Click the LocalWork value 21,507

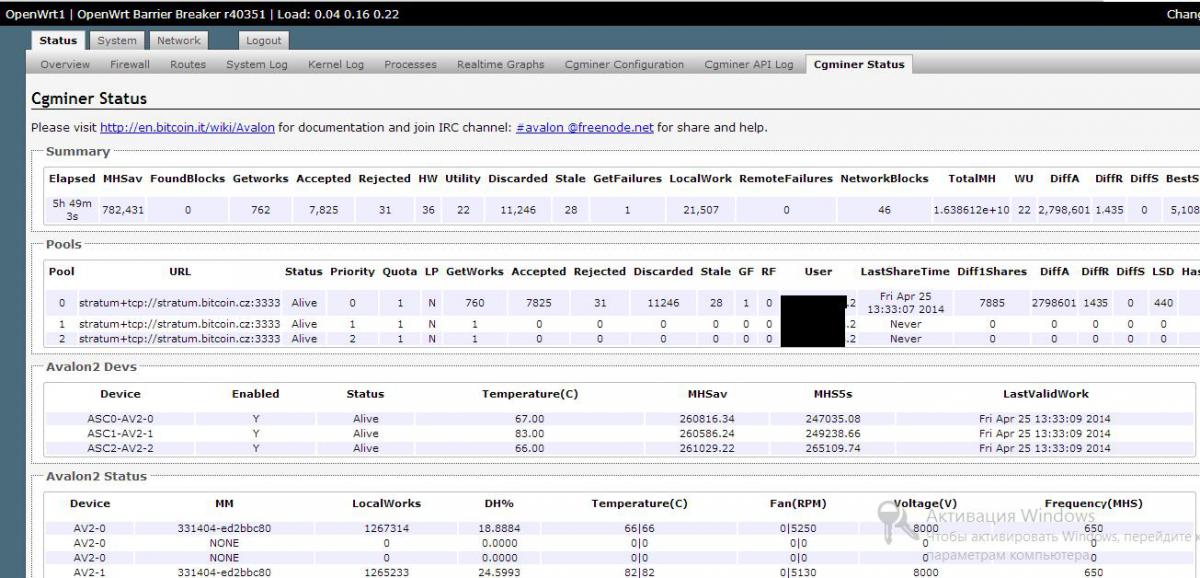pyautogui.click(x=700, y=210)
